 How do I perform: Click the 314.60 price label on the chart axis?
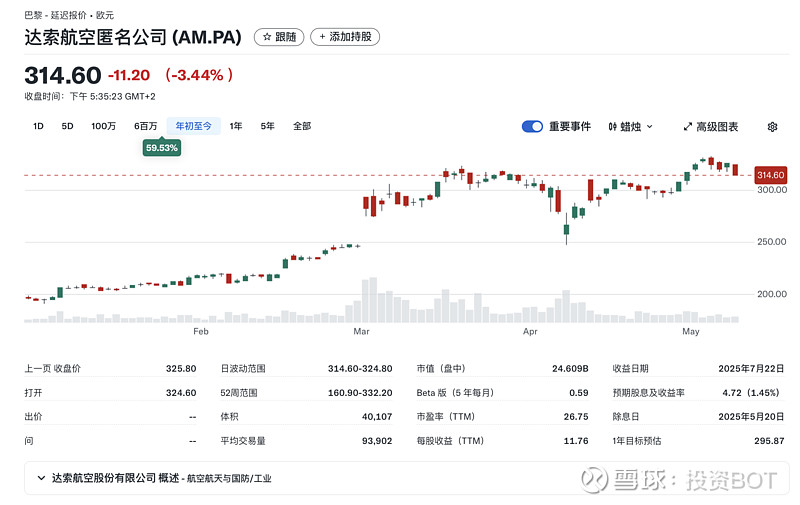770,175
